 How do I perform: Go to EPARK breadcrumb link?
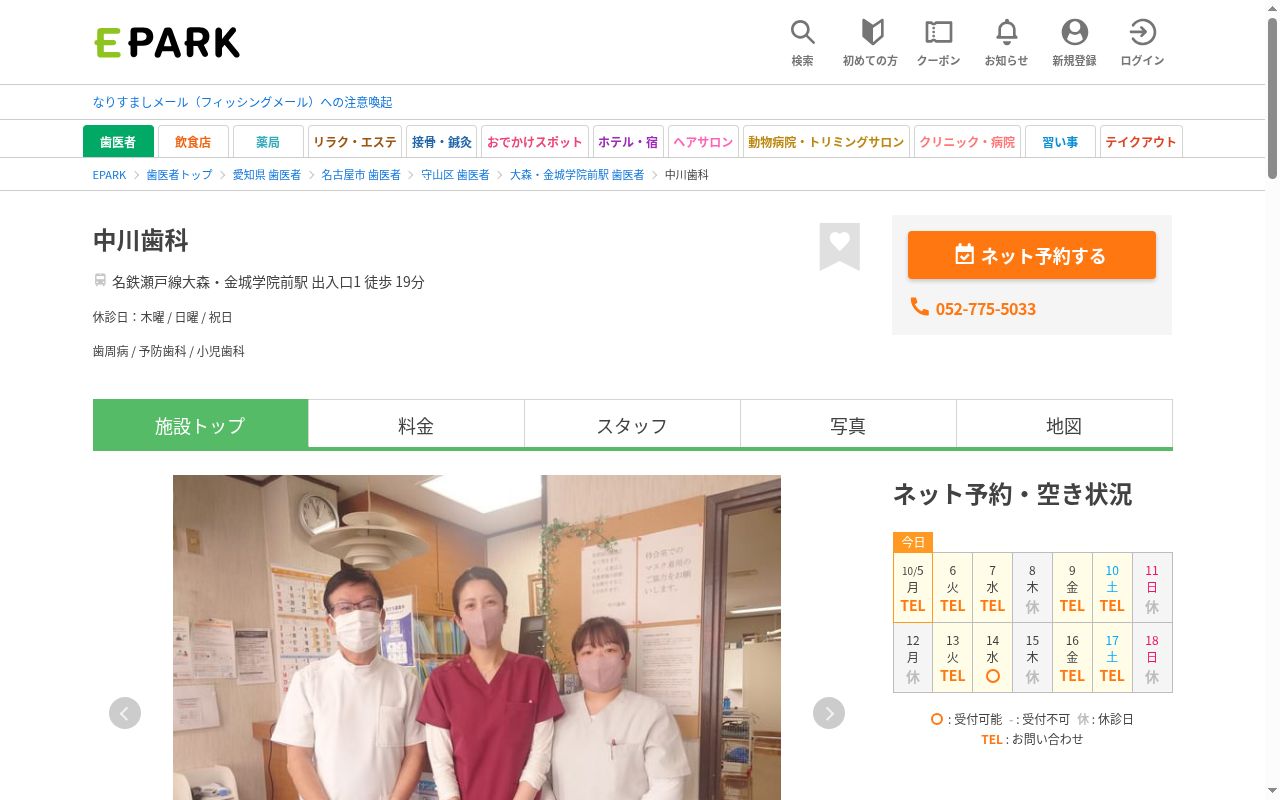coord(109,175)
